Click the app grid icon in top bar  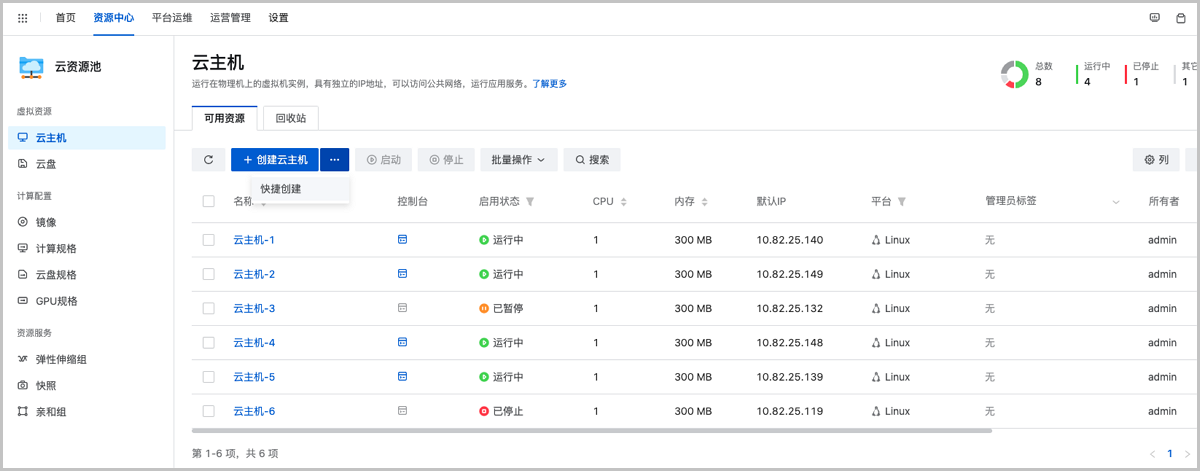(x=23, y=18)
